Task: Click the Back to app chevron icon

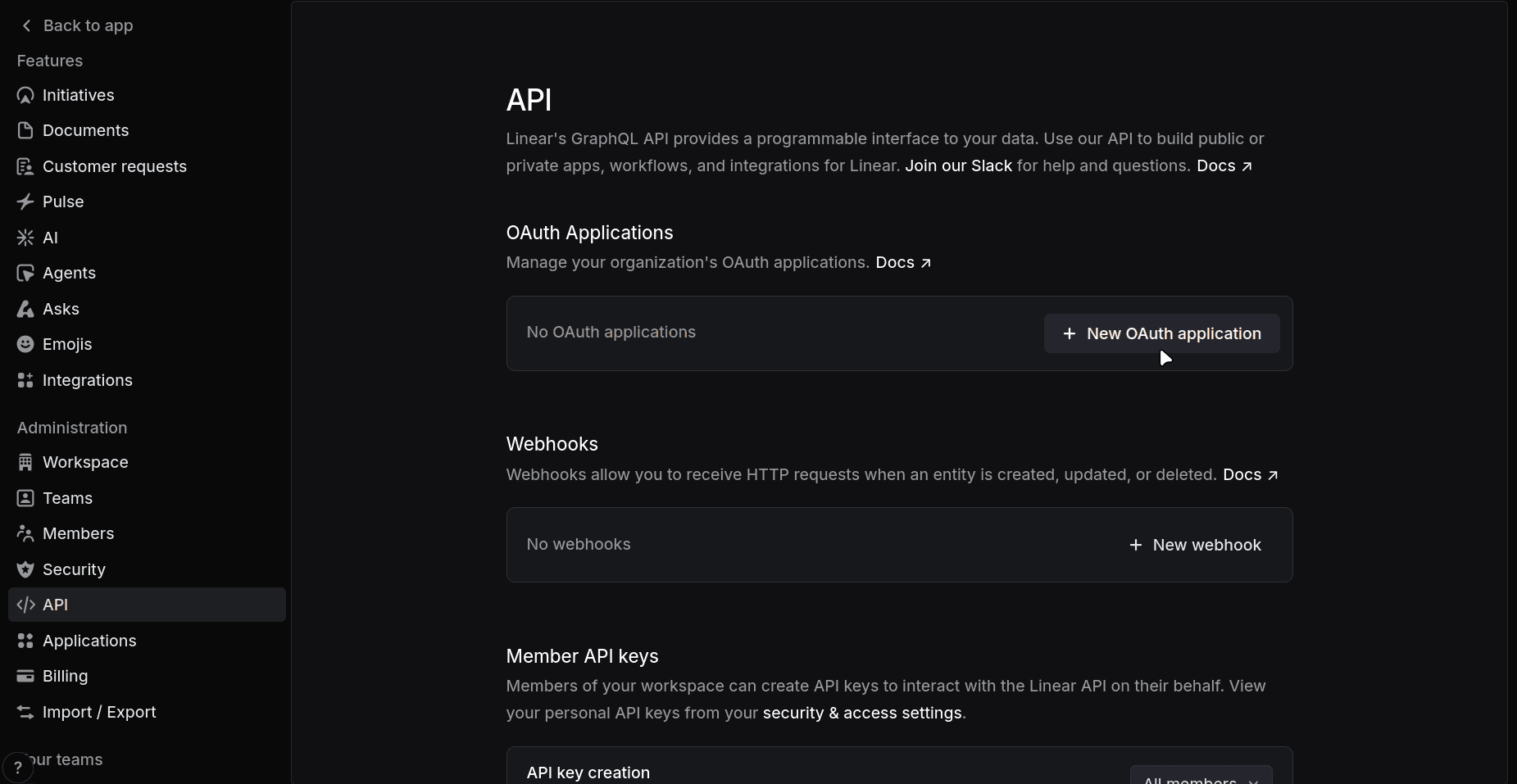Action: (26, 25)
